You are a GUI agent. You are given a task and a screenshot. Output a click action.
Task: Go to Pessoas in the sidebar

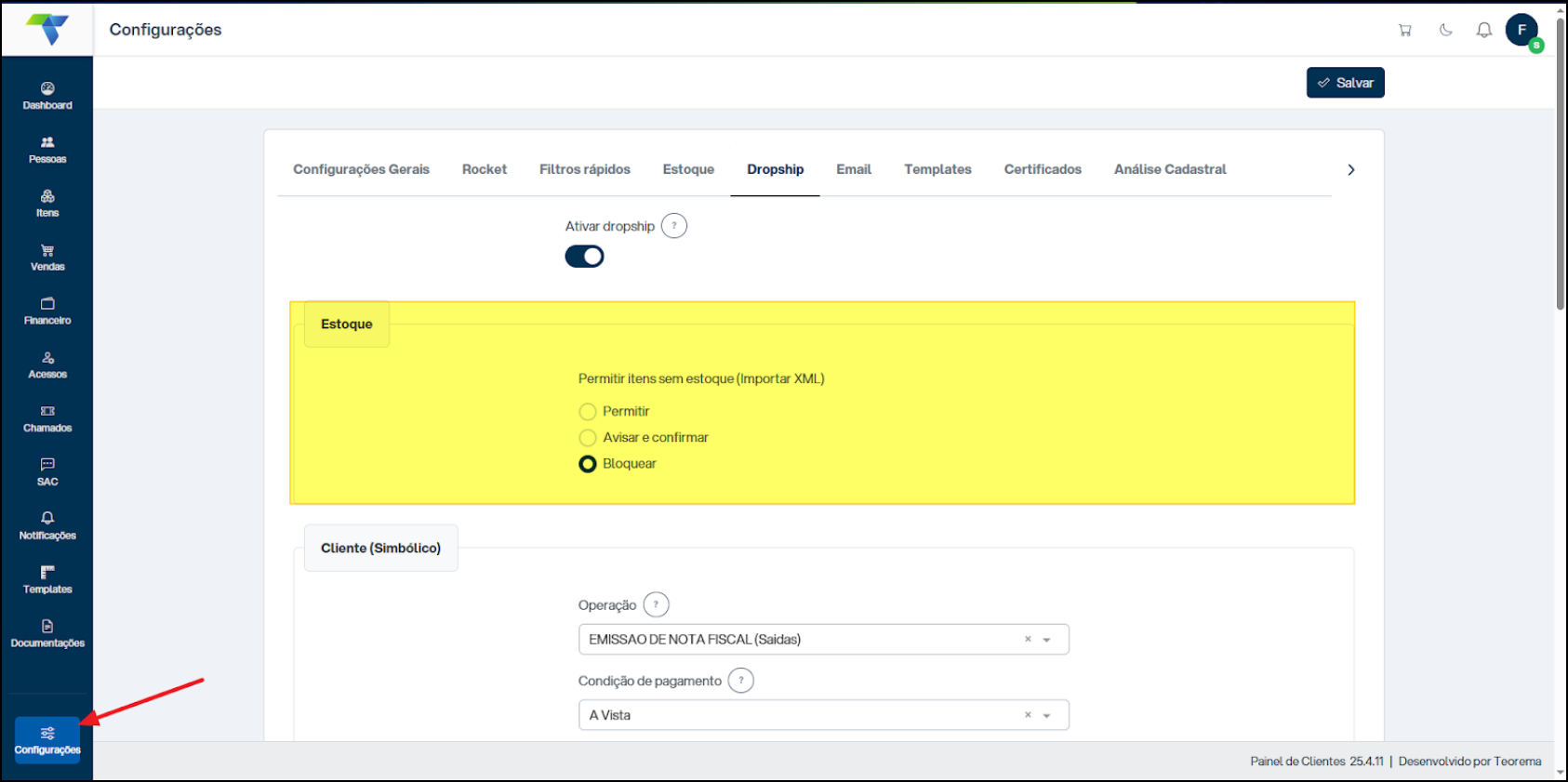[47, 150]
